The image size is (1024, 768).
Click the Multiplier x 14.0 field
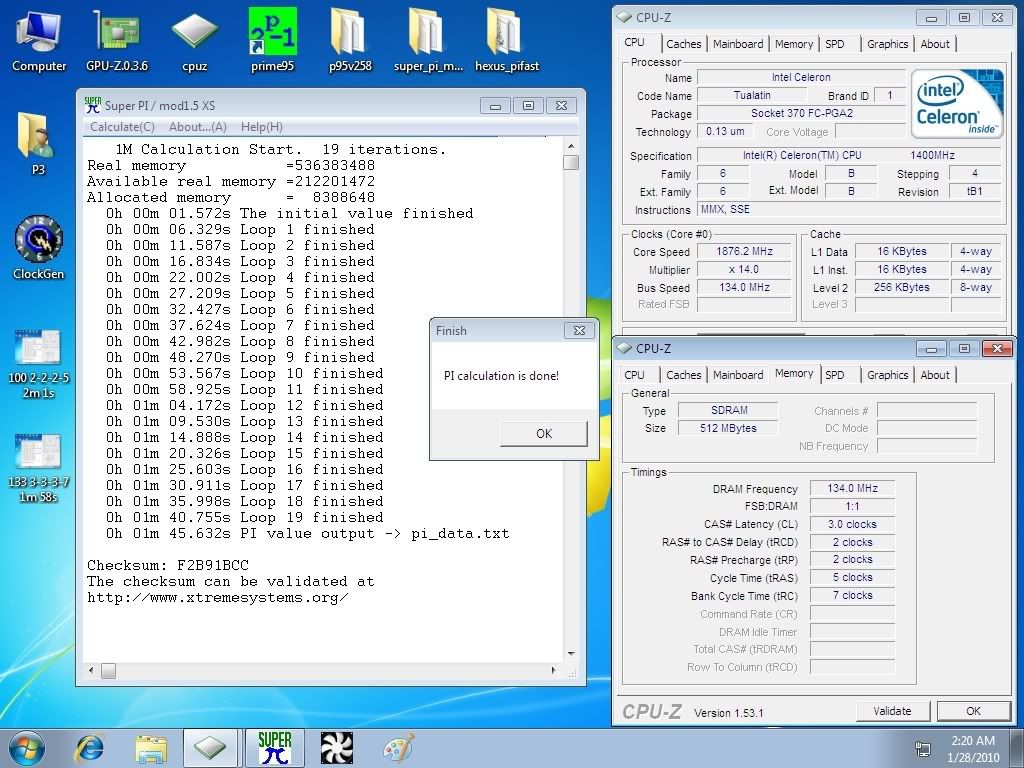744,269
